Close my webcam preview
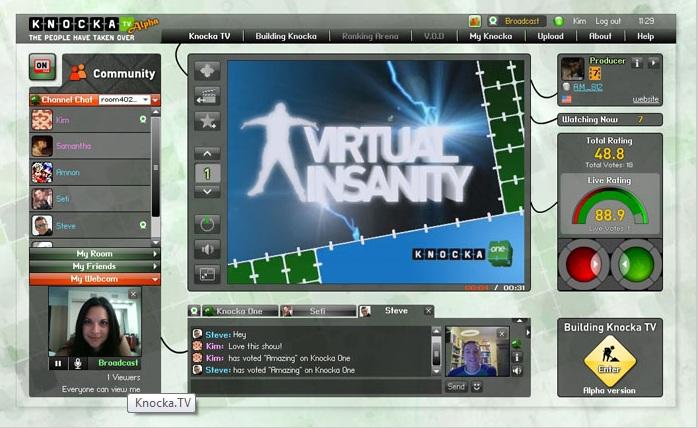Image resolution: width=698 pixels, height=428 pixels. 133,294
